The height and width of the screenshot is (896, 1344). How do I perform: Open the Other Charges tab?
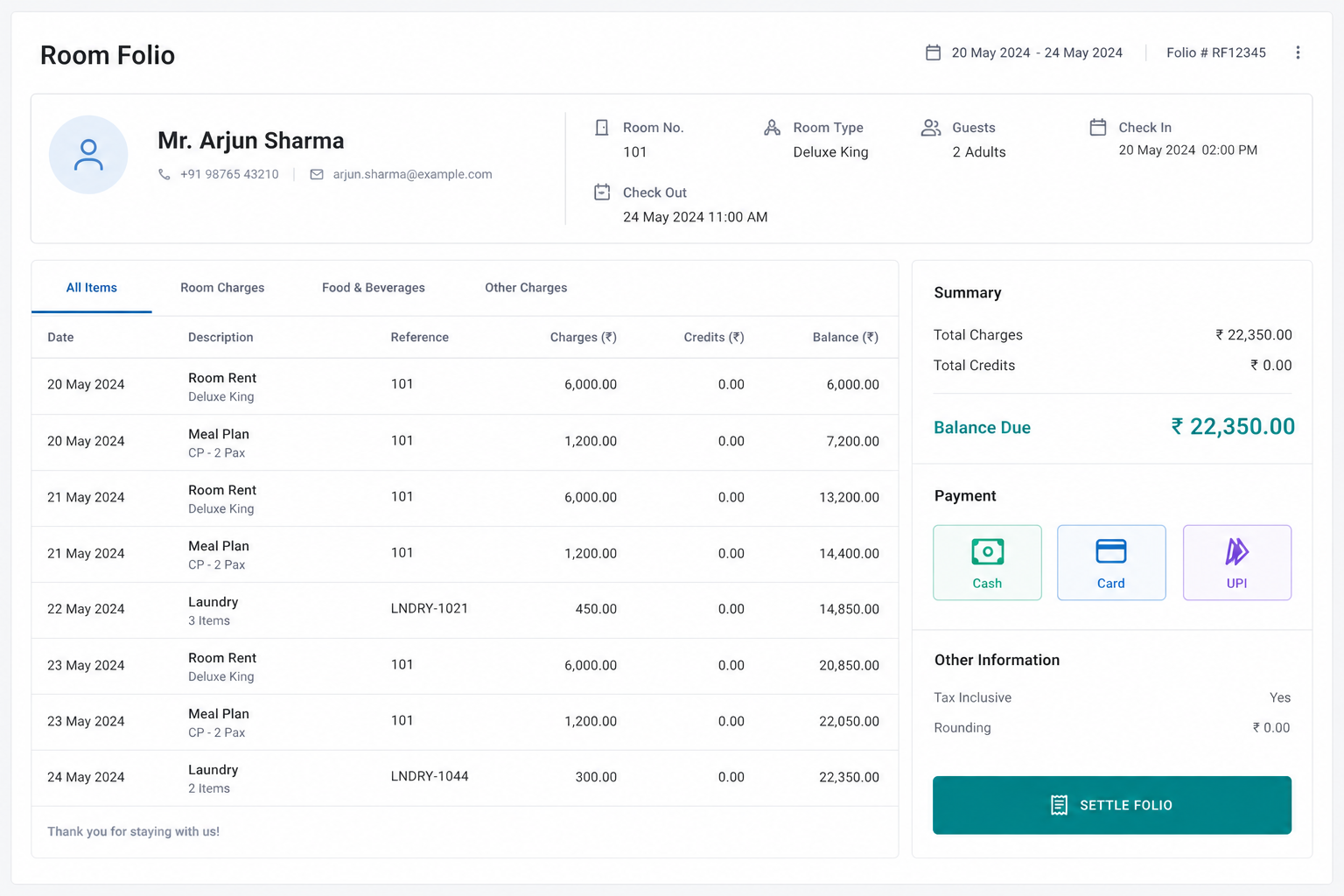click(x=526, y=288)
